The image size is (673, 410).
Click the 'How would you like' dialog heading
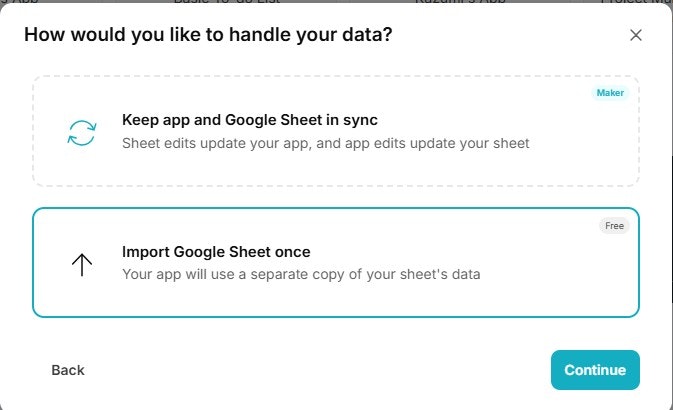[208, 35]
